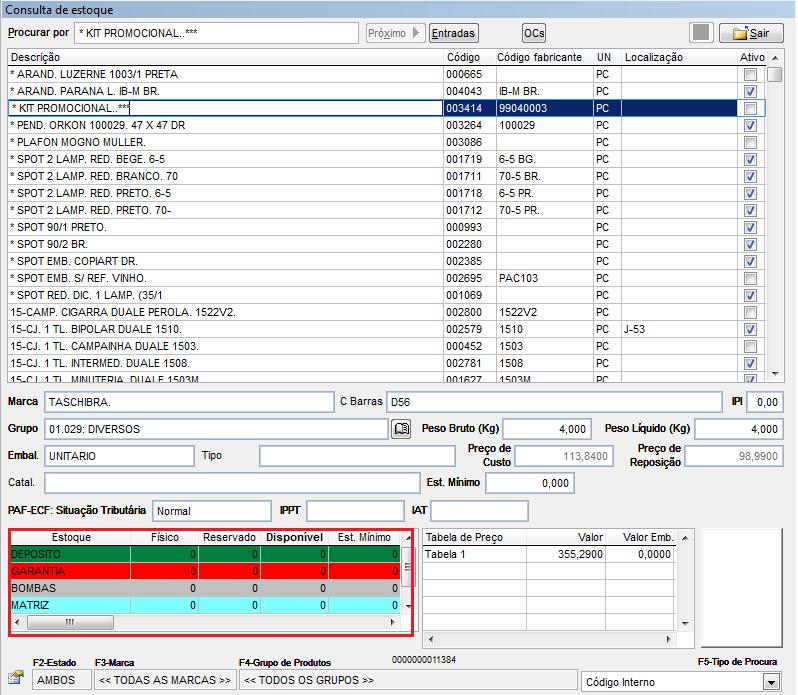Viewport: 798px width, 695px height.
Task: Select the GARANTIA stock row
Action: coord(205,571)
